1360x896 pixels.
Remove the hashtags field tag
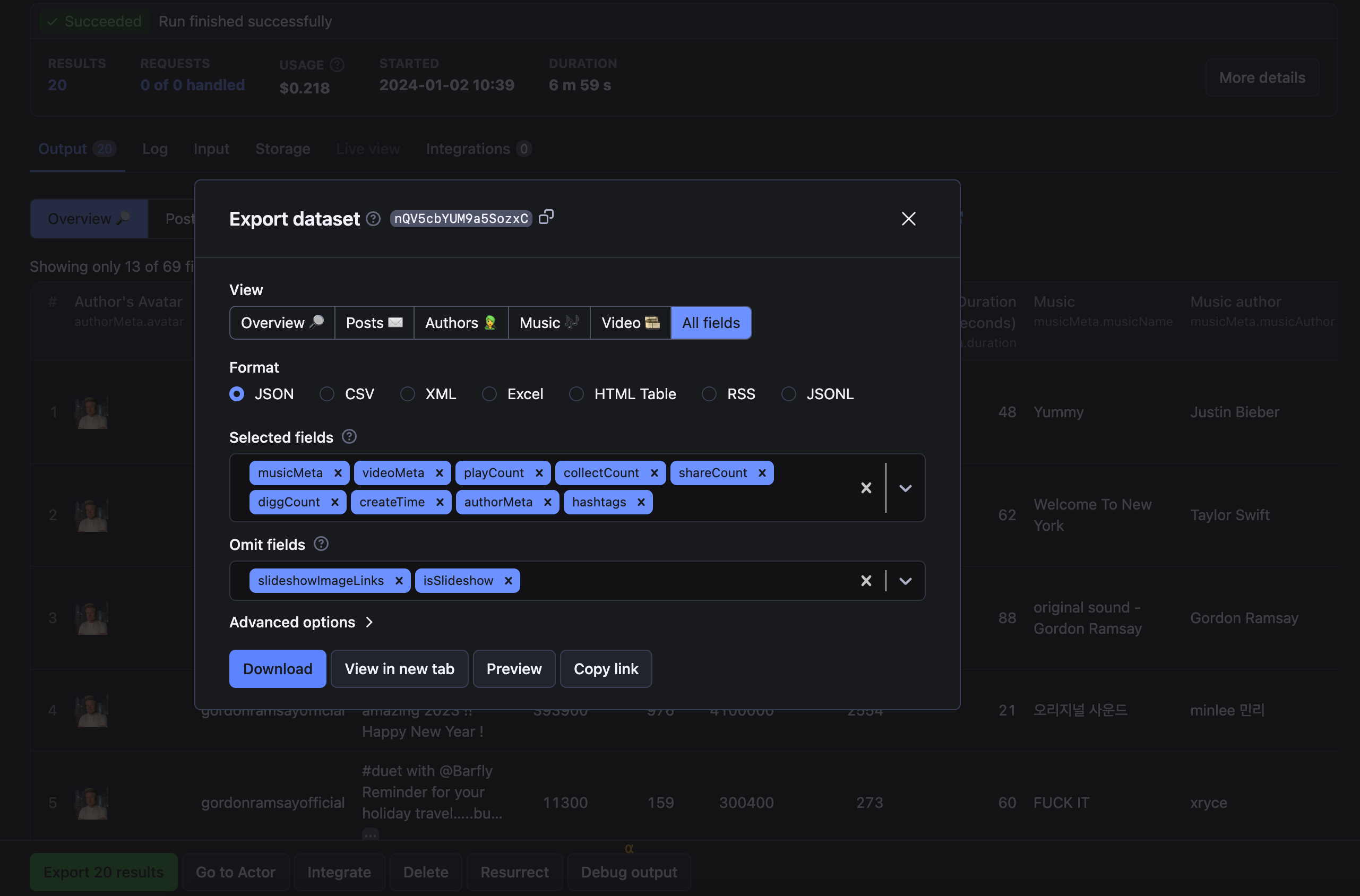(641, 502)
